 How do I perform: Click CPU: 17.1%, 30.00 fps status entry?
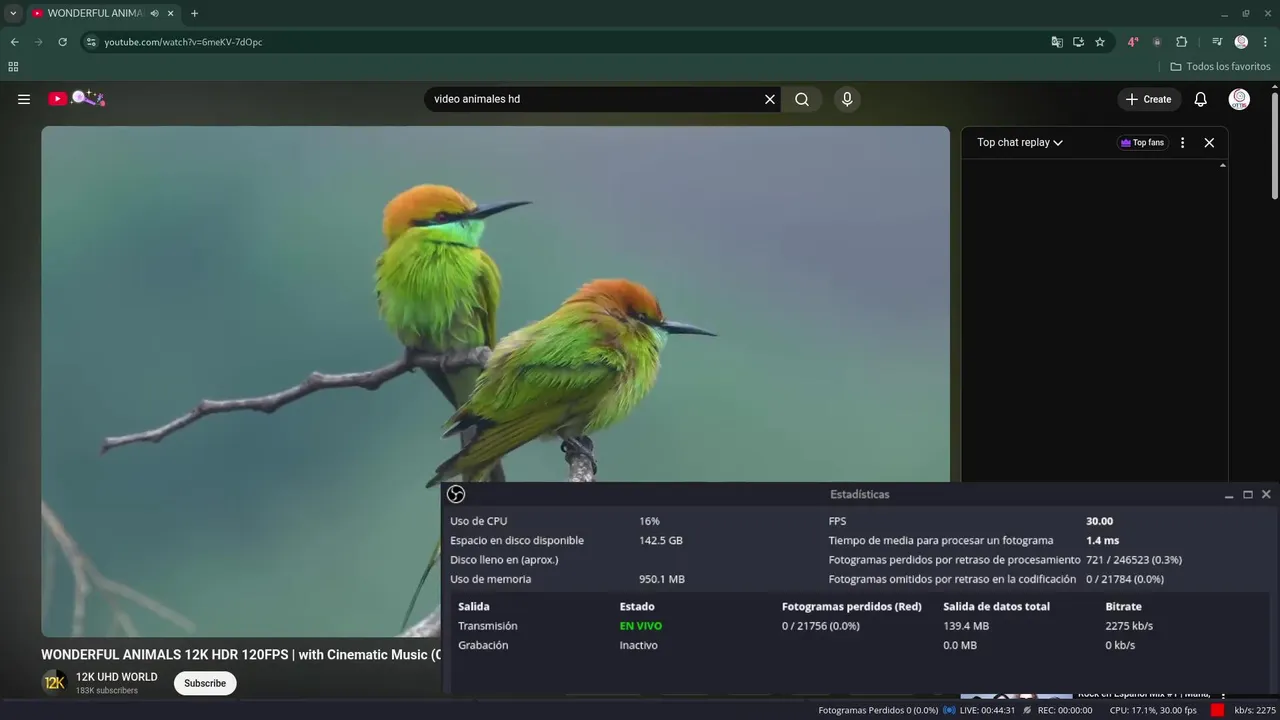1153,710
